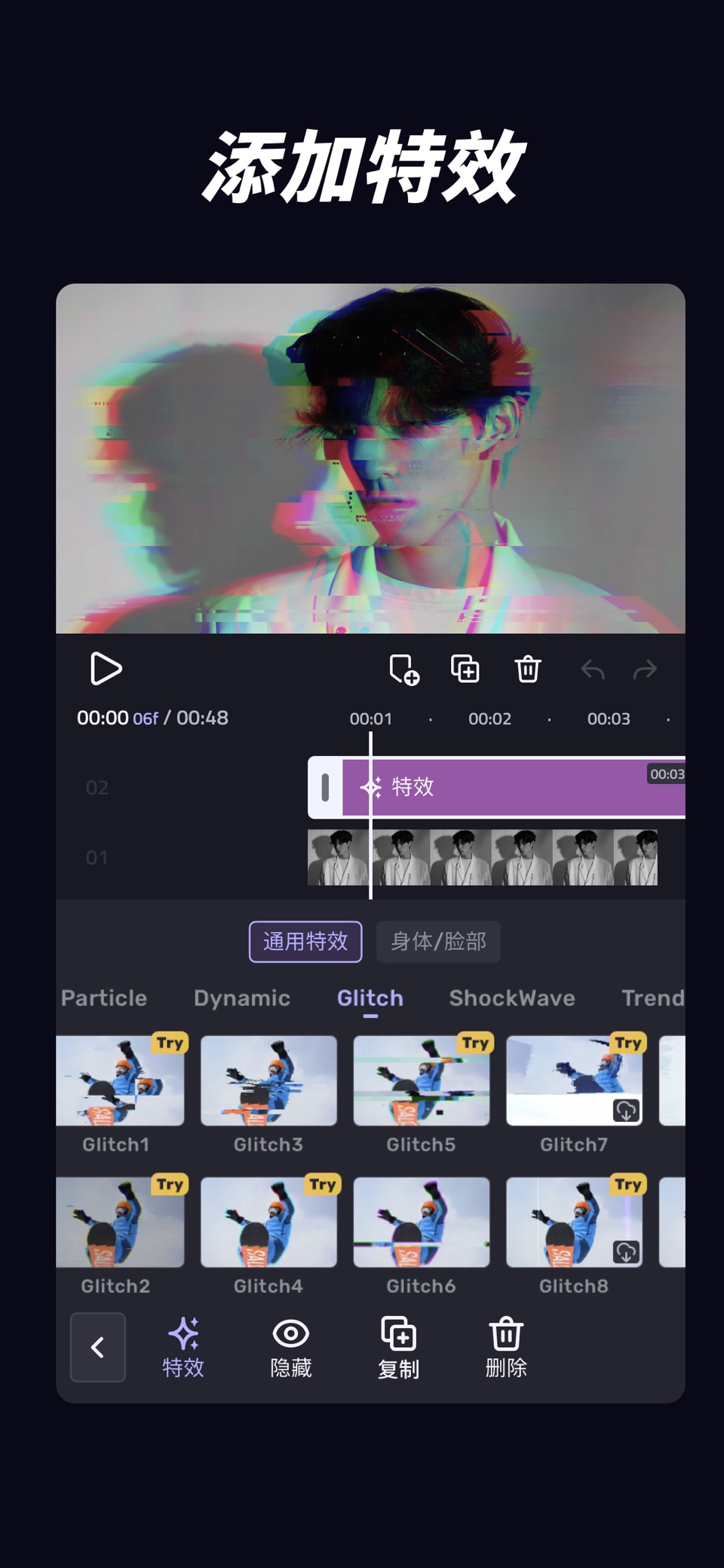Click the trash icon above the timeline
This screenshot has height=1568, width=724.
click(x=528, y=669)
